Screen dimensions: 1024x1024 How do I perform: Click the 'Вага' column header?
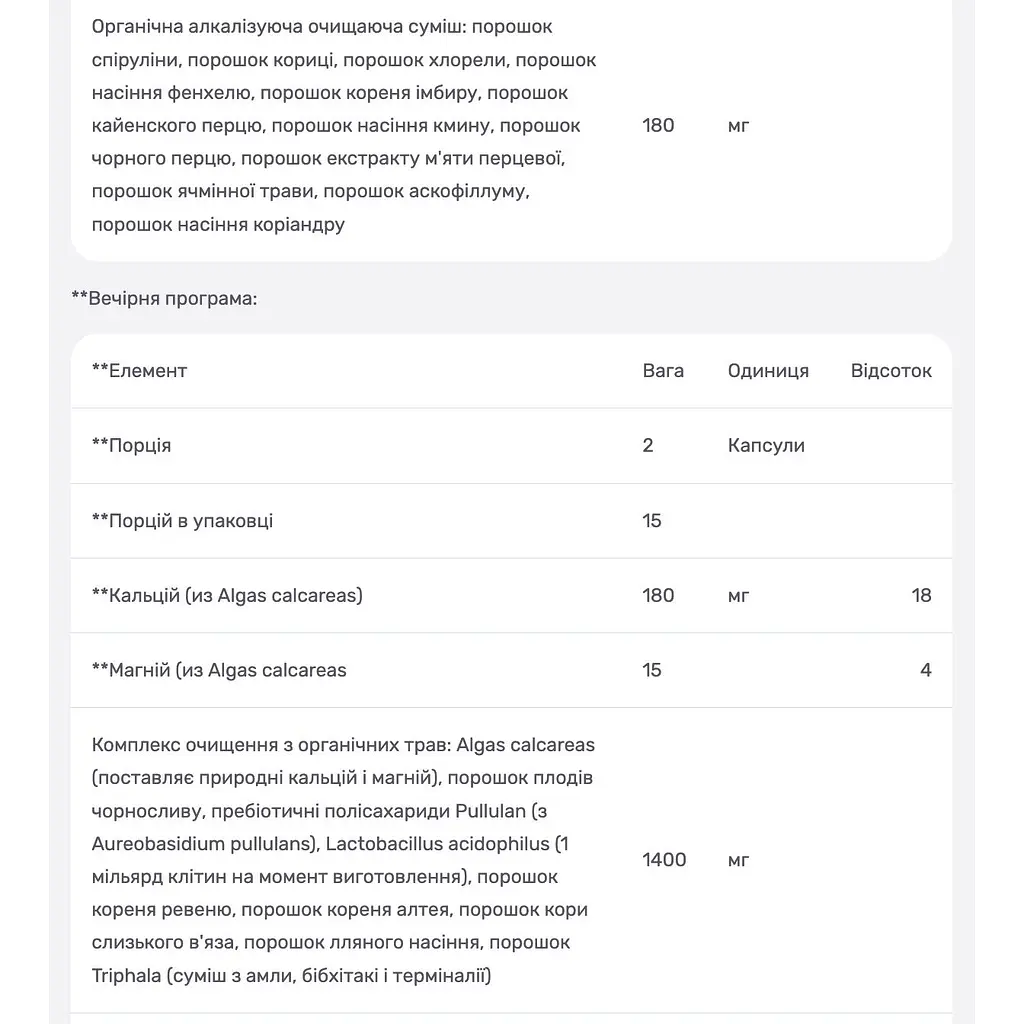click(x=663, y=371)
